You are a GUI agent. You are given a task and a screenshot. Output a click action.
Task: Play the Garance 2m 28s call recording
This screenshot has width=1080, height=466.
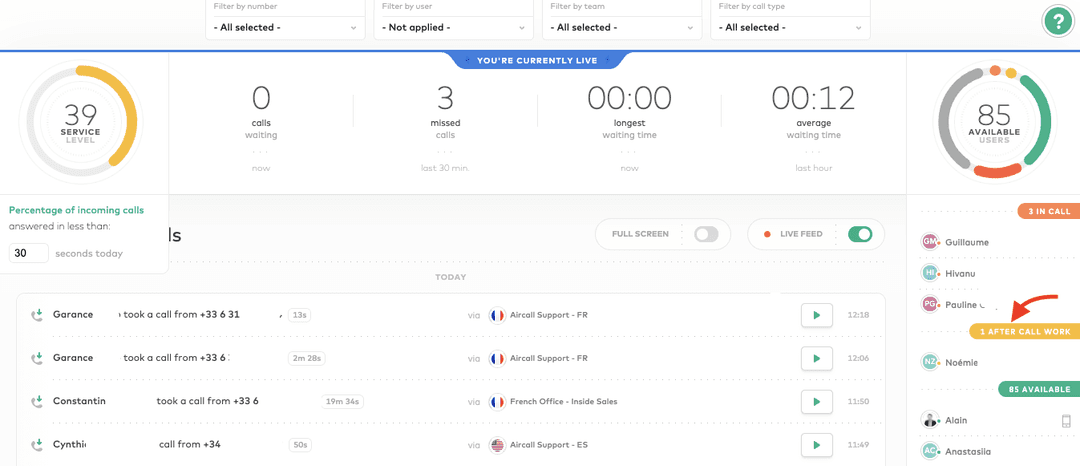coord(817,358)
